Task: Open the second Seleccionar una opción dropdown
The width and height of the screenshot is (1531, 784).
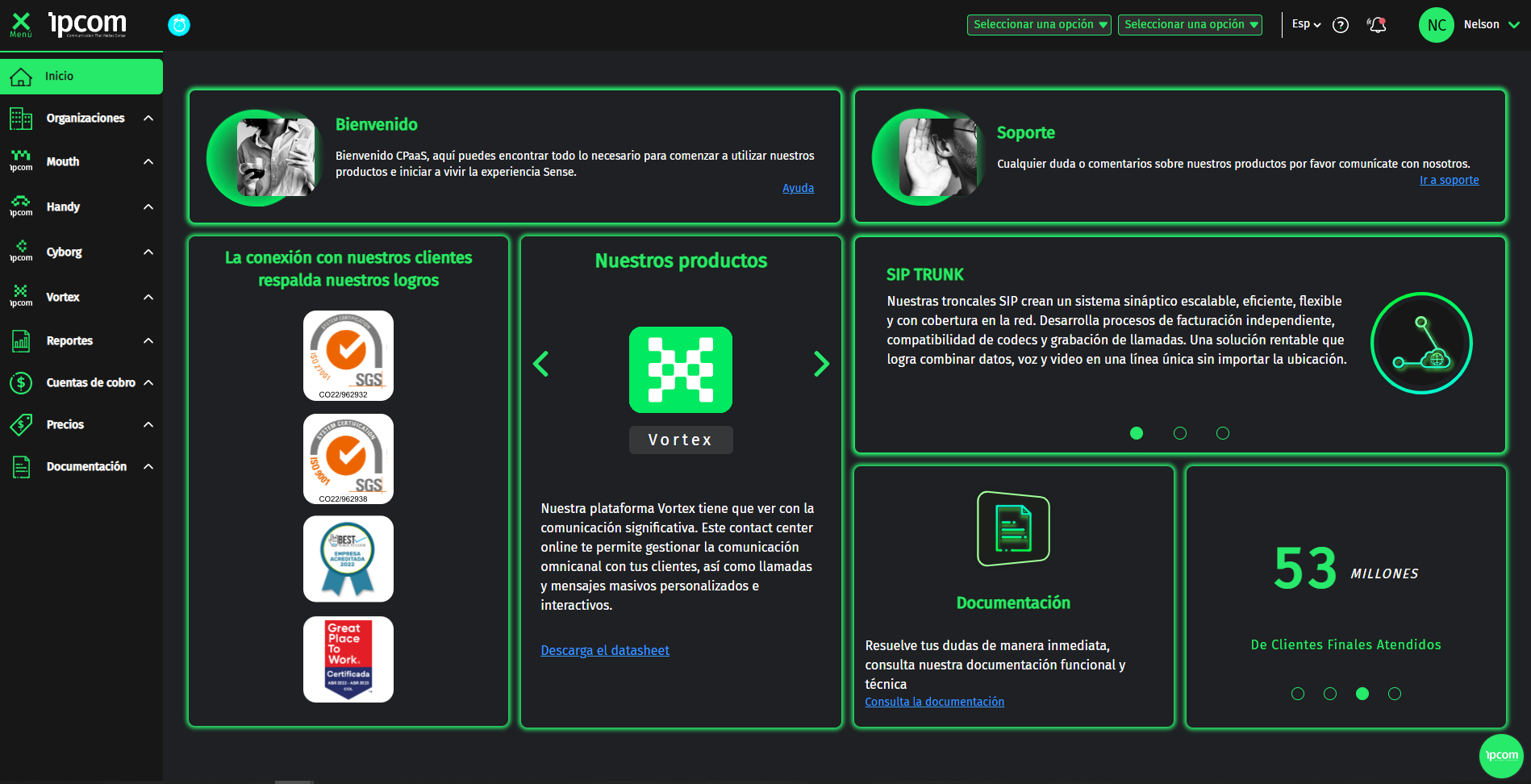Action: click(x=1190, y=25)
